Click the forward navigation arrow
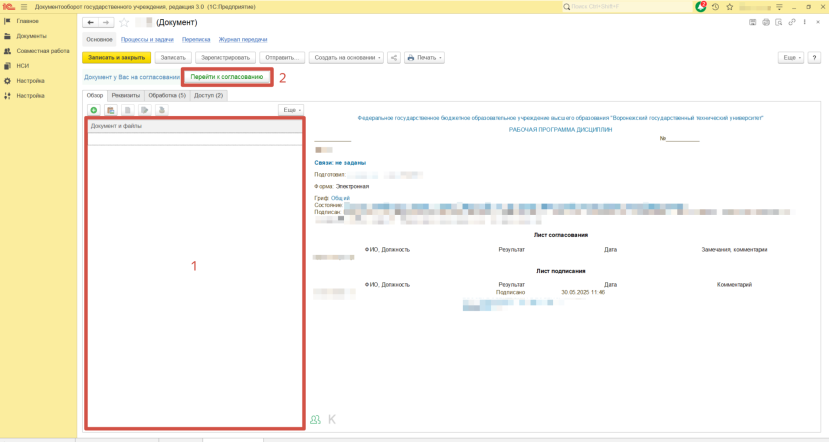This screenshot has width=829, height=442. coord(106,22)
